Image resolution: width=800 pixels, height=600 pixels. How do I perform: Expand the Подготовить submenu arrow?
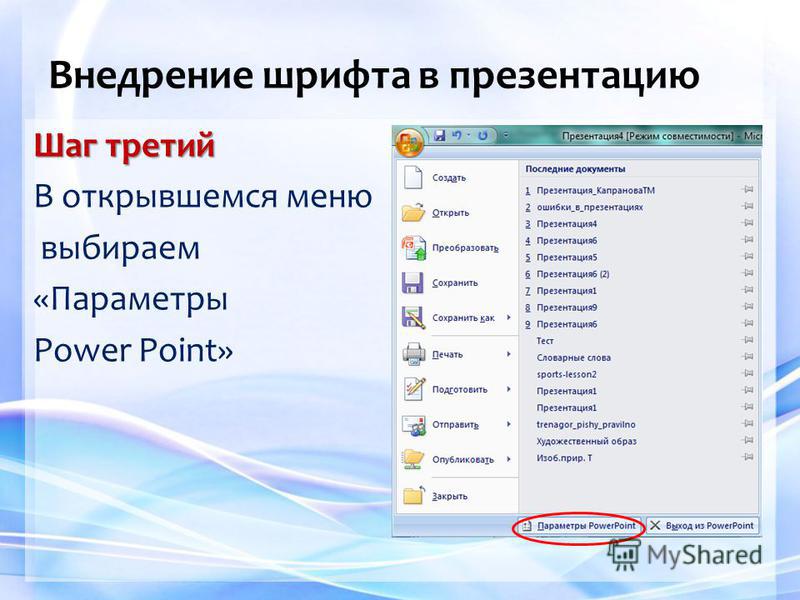pos(509,389)
